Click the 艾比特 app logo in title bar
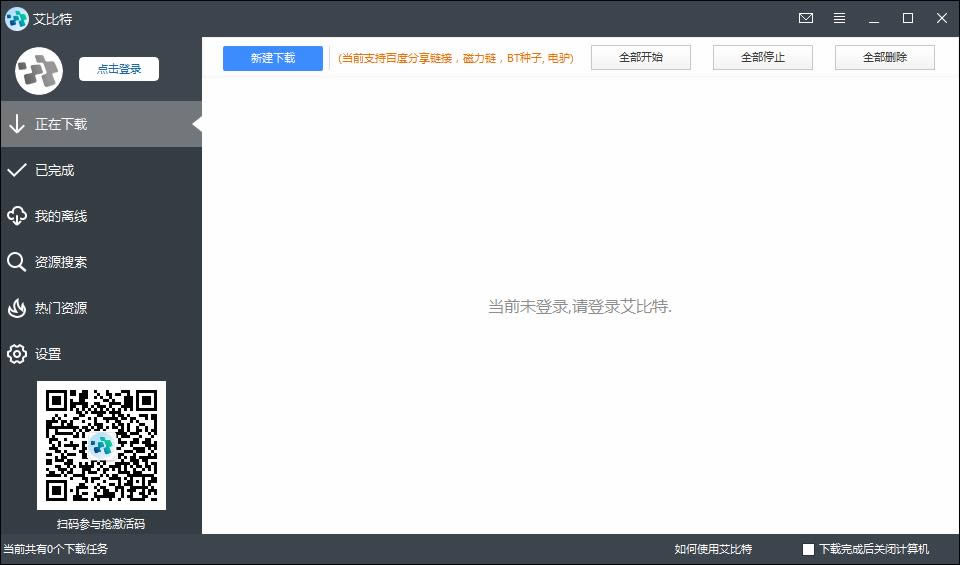The height and width of the screenshot is (565, 960). pos(17,19)
